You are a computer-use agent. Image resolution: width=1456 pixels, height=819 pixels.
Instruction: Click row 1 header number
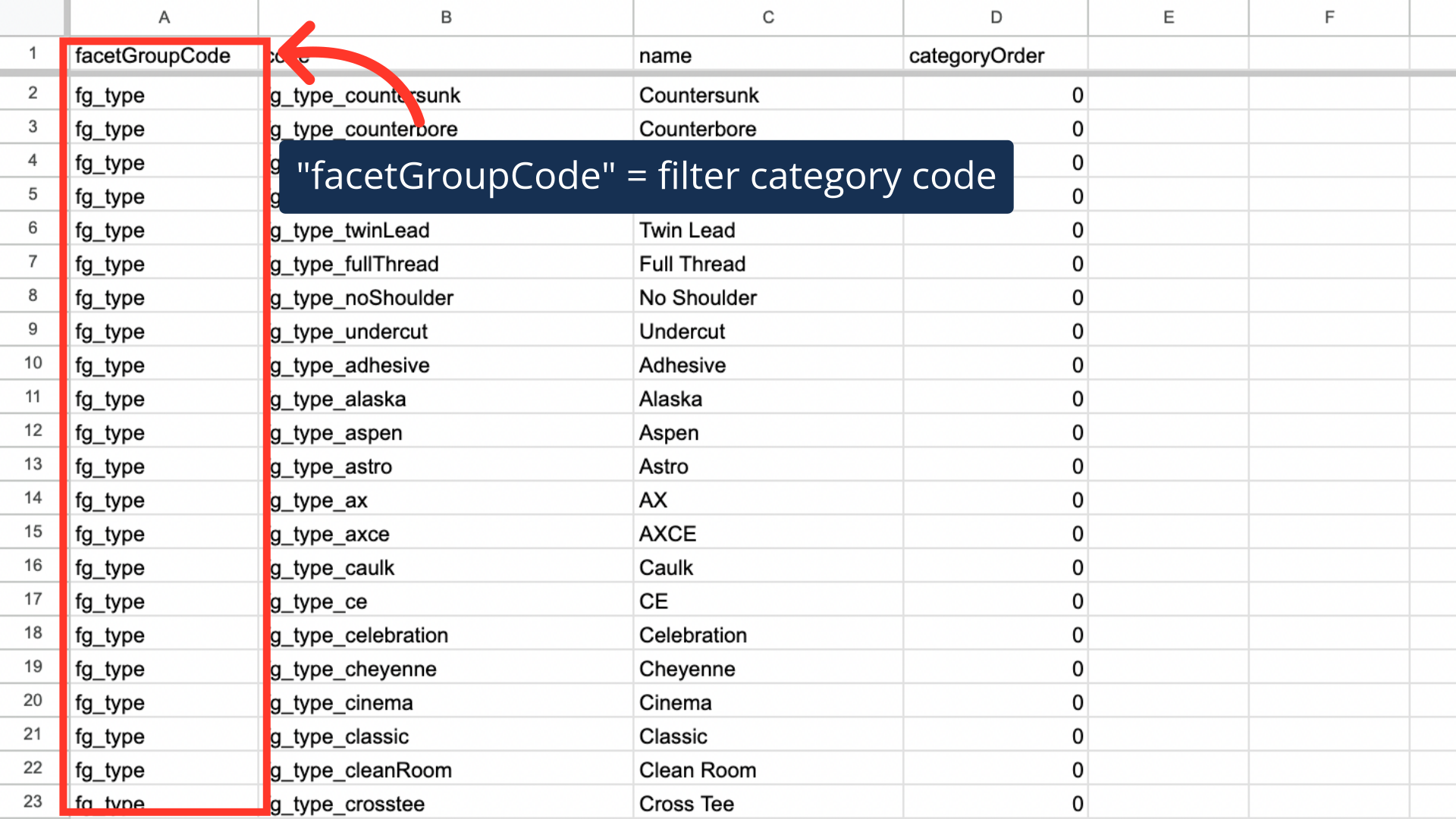pyautogui.click(x=33, y=54)
